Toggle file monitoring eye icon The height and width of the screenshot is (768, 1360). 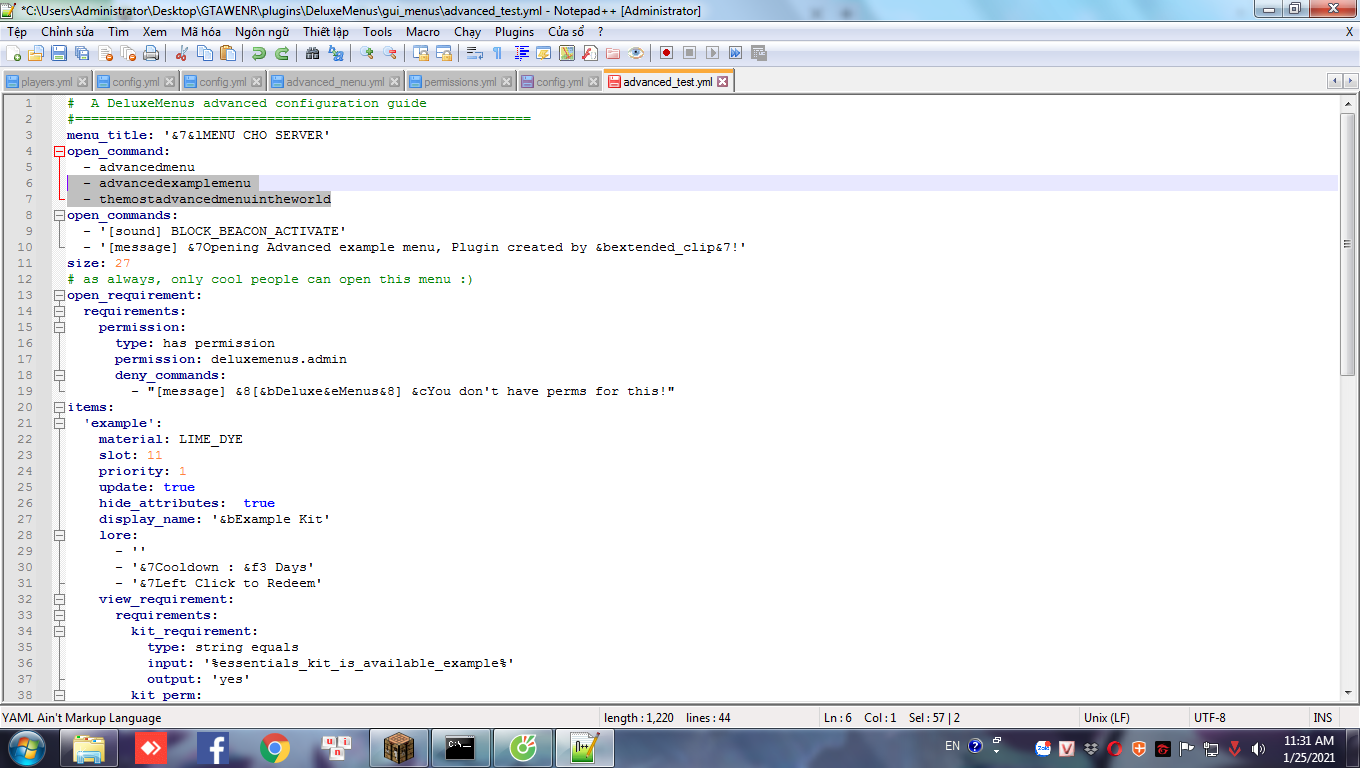(x=636, y=53)
